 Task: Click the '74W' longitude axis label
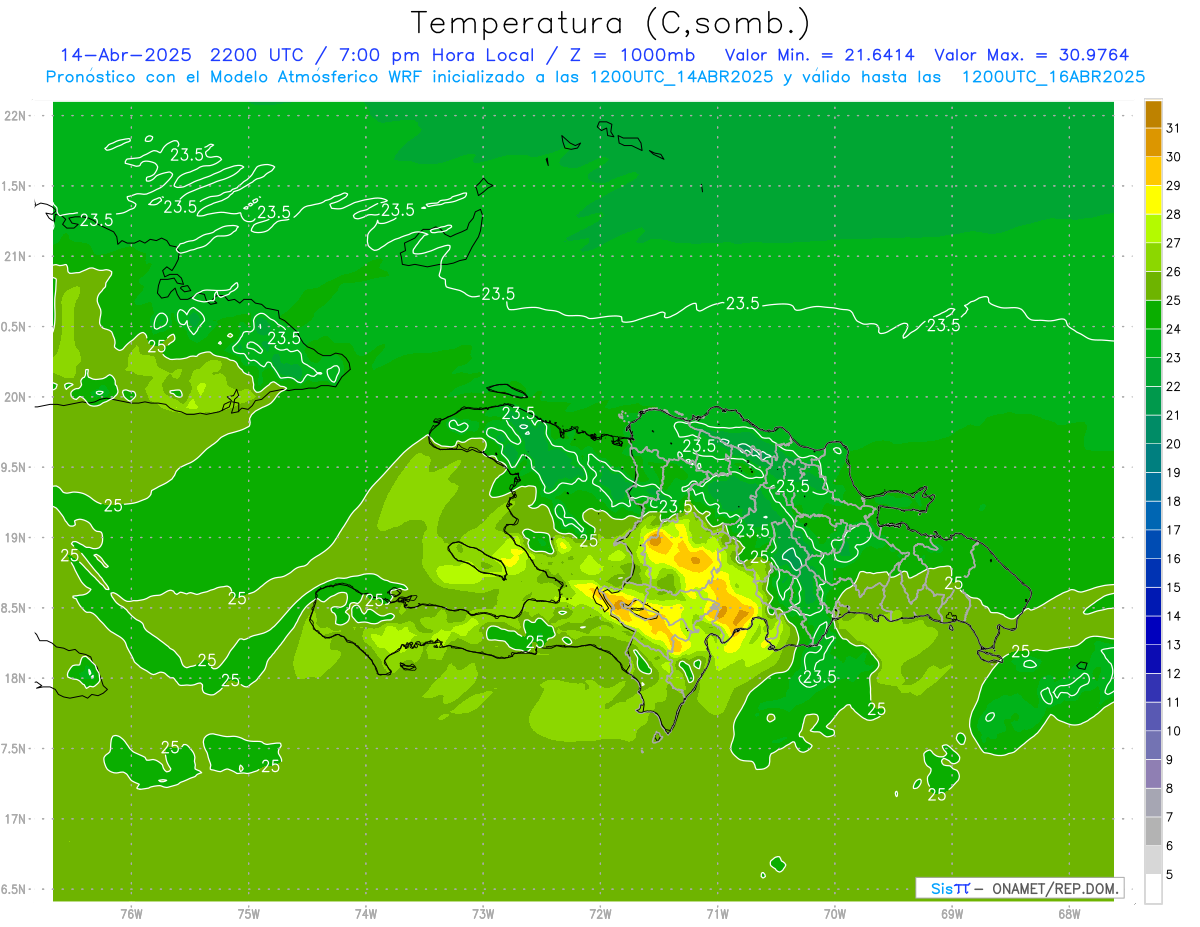click(366, 914)
